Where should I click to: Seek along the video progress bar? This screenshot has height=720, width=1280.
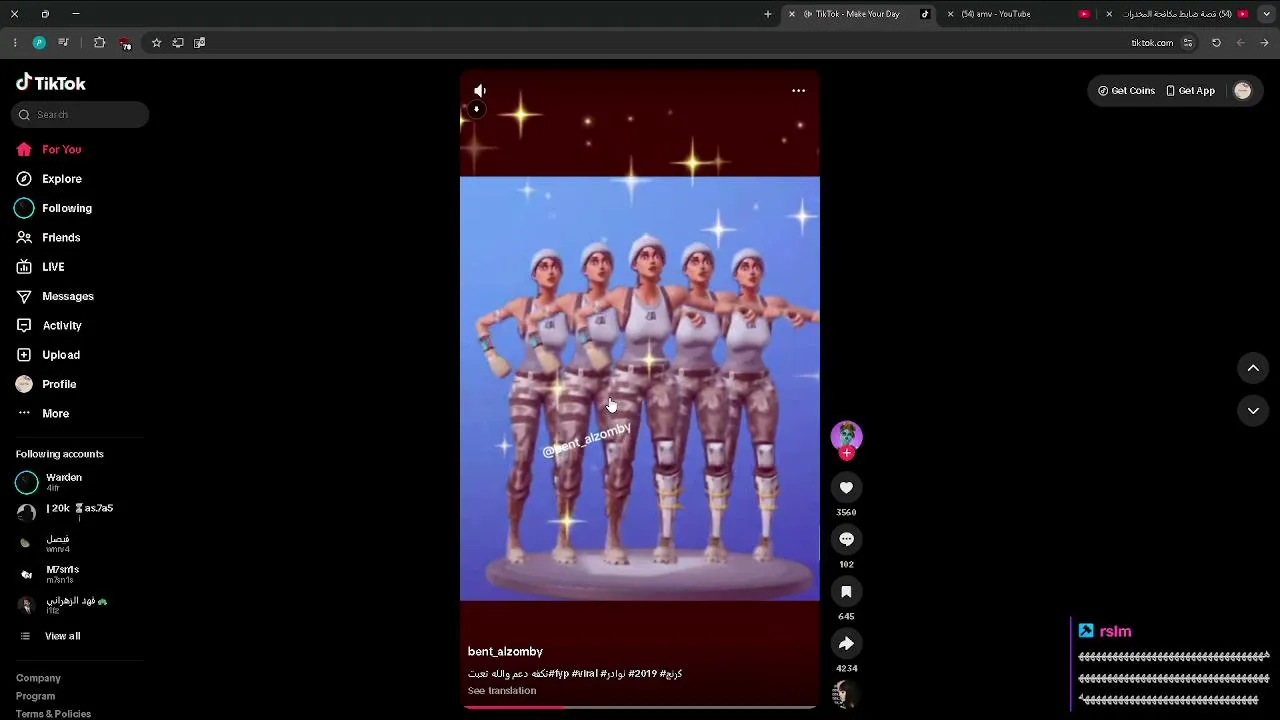pos(640,707)
